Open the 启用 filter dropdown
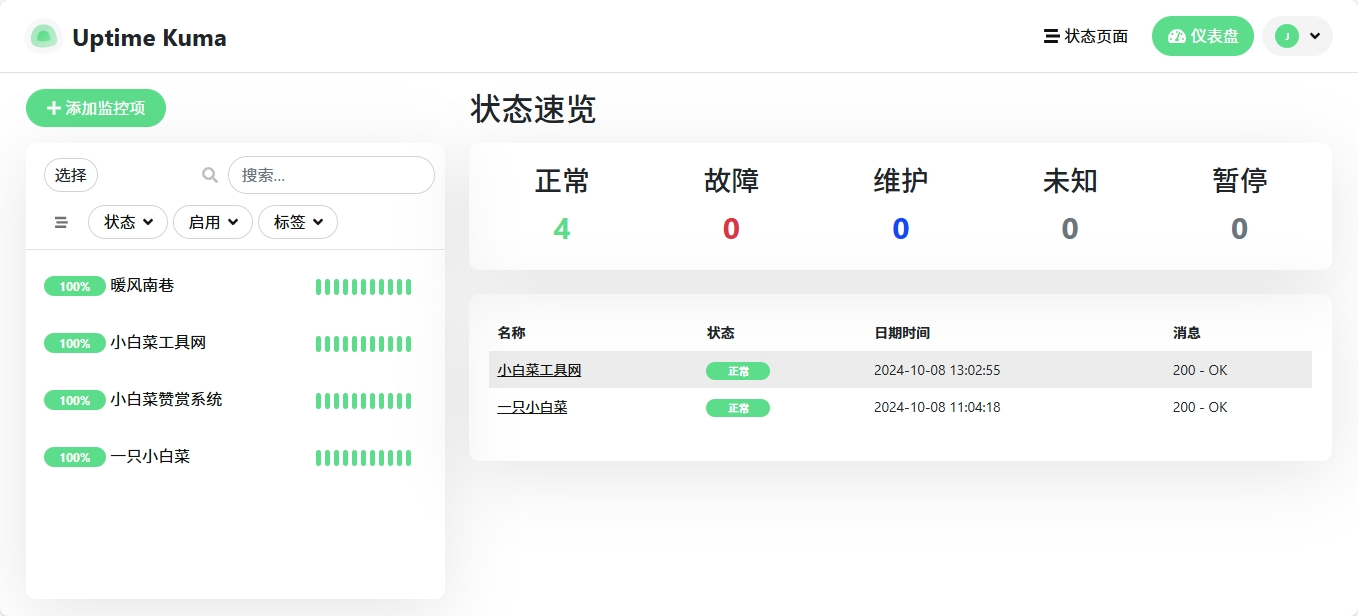The width and height of the screenshot is (1358, 616). tap(212, 222)
